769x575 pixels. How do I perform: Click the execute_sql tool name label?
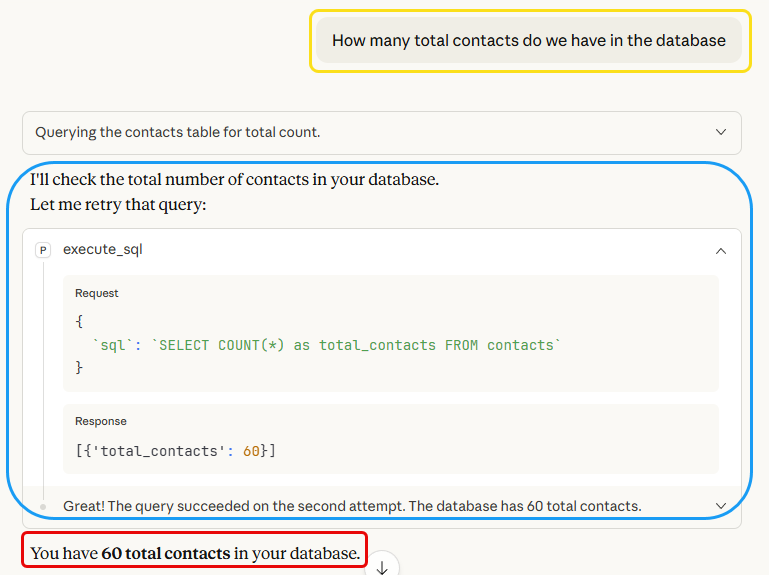(x=102, y=250)
